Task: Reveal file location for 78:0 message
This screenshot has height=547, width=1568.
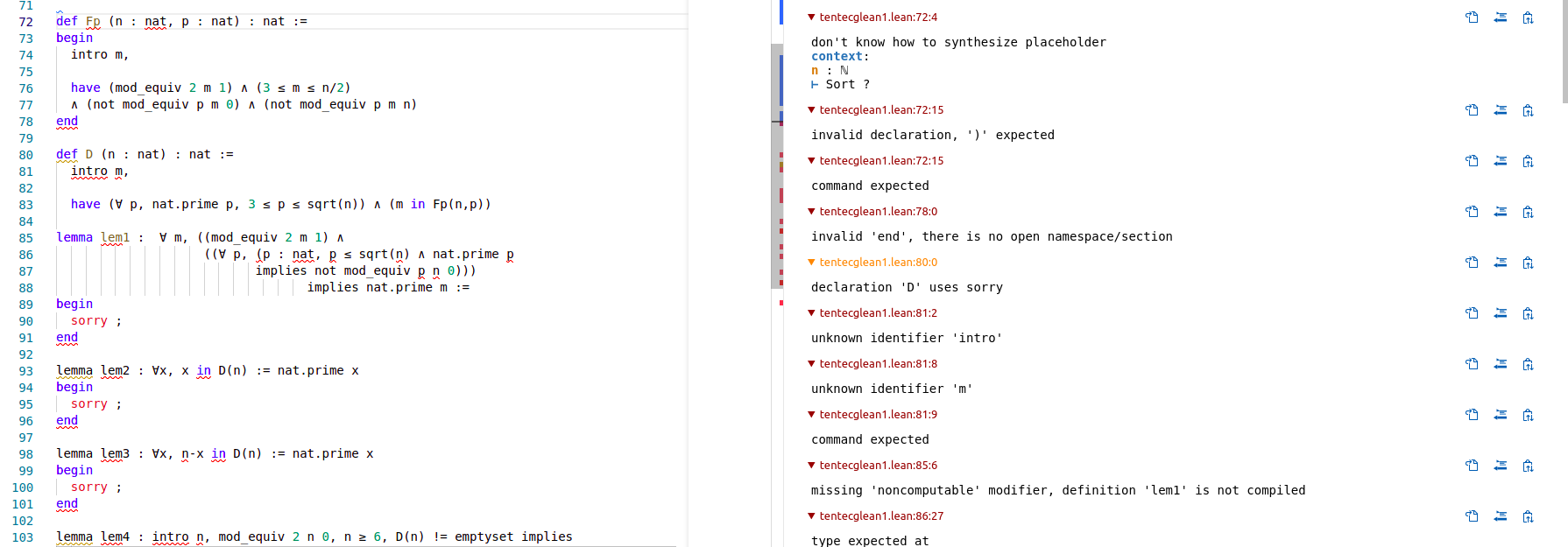Action: pos(1473,212)
